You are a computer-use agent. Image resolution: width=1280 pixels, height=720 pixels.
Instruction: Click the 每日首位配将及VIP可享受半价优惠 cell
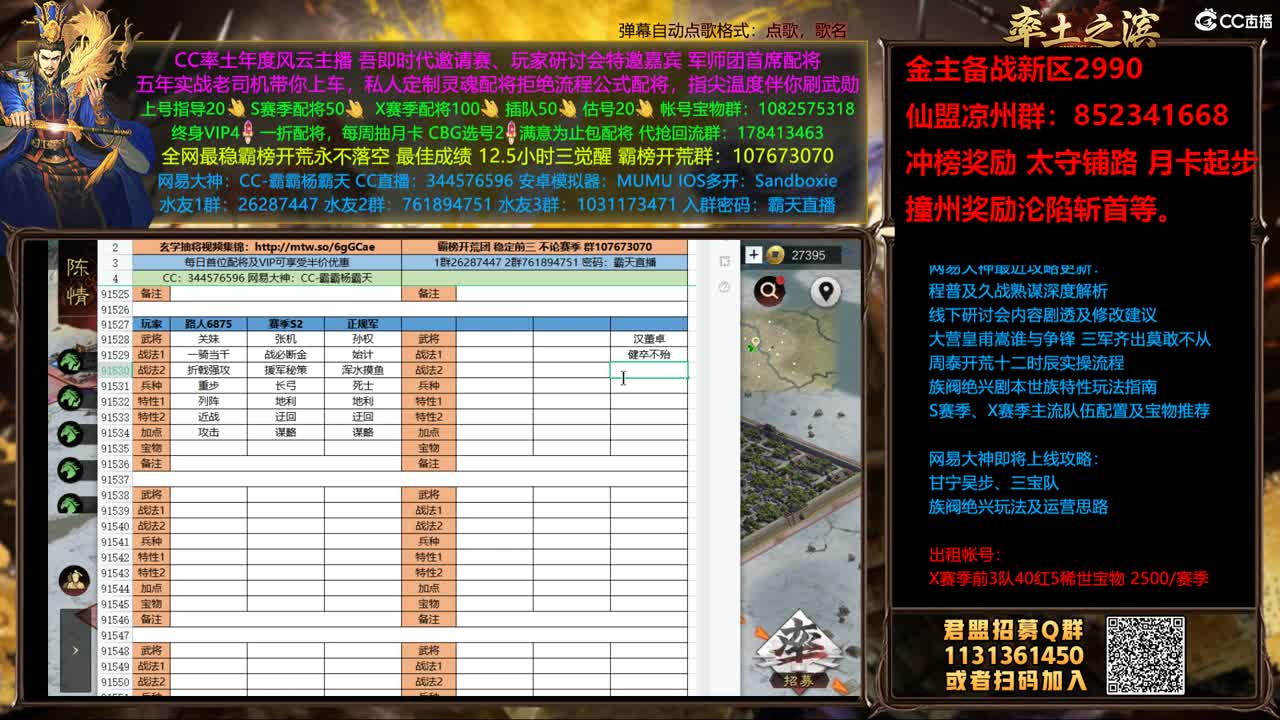(267, 262)
